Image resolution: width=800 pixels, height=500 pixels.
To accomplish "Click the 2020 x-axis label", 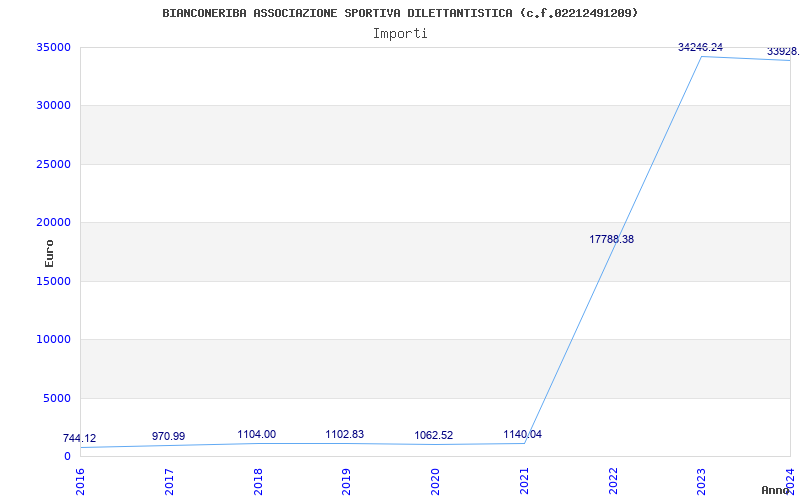I will point(435,481).
